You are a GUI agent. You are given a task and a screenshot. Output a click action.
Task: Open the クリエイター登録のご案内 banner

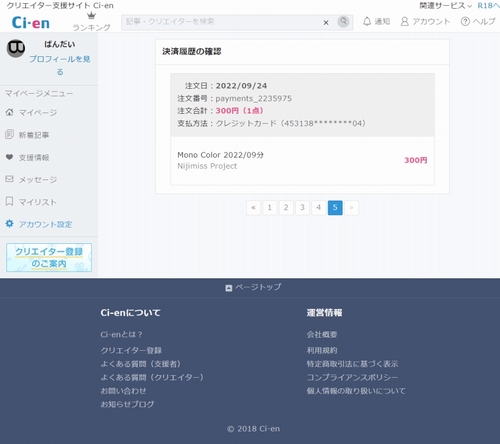coord(49,257)
